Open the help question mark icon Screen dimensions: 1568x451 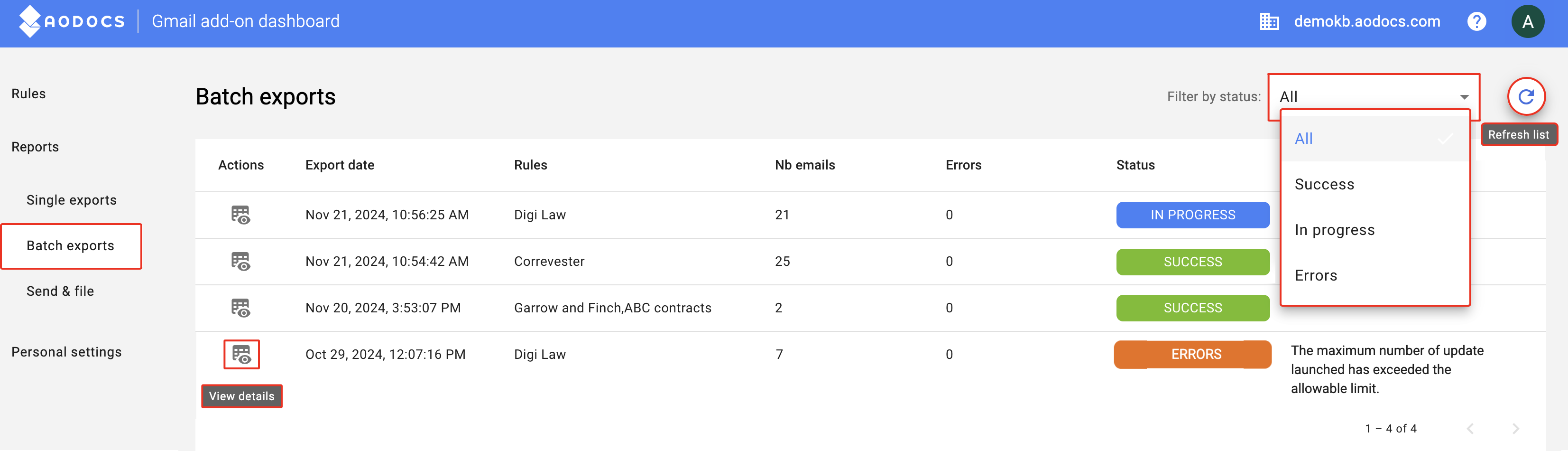click(x=1476, y=21)
